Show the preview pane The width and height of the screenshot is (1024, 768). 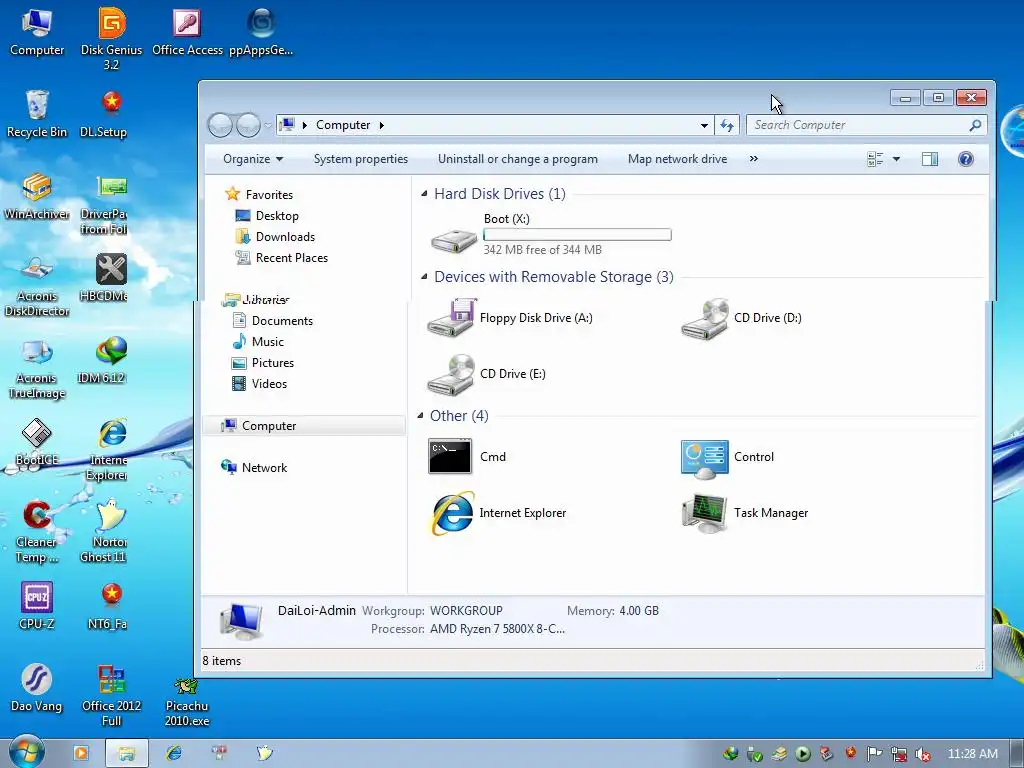(929, 159)
